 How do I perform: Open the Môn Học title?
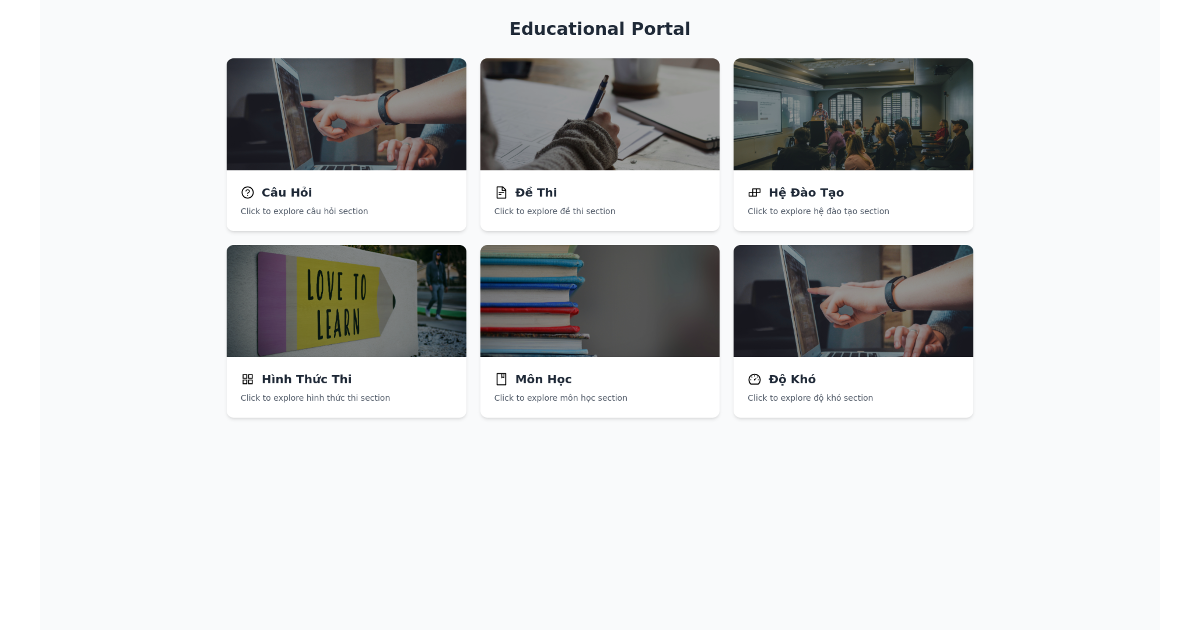544,380
